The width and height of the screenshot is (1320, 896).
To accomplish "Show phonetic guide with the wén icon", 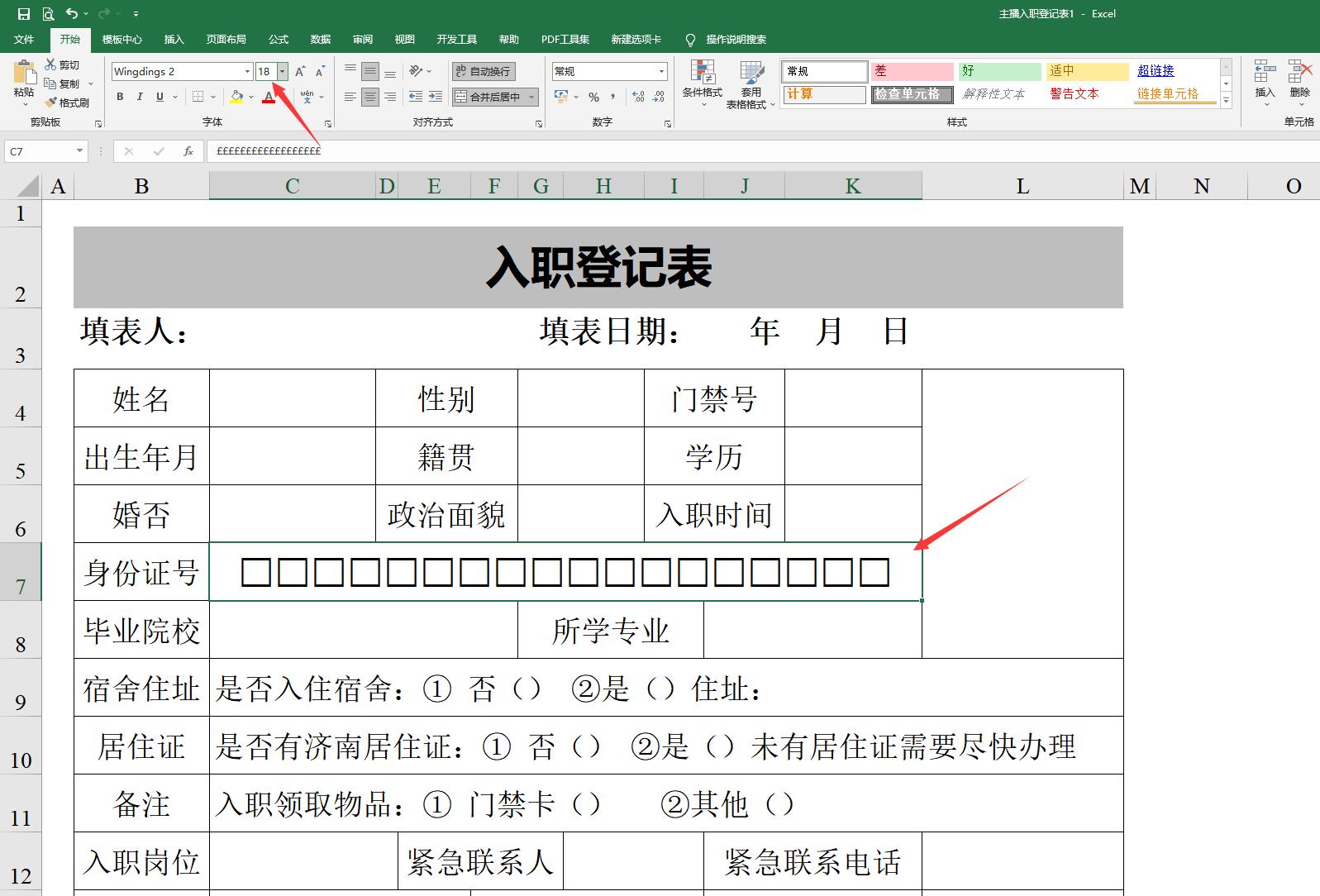I will click(307, 97).
